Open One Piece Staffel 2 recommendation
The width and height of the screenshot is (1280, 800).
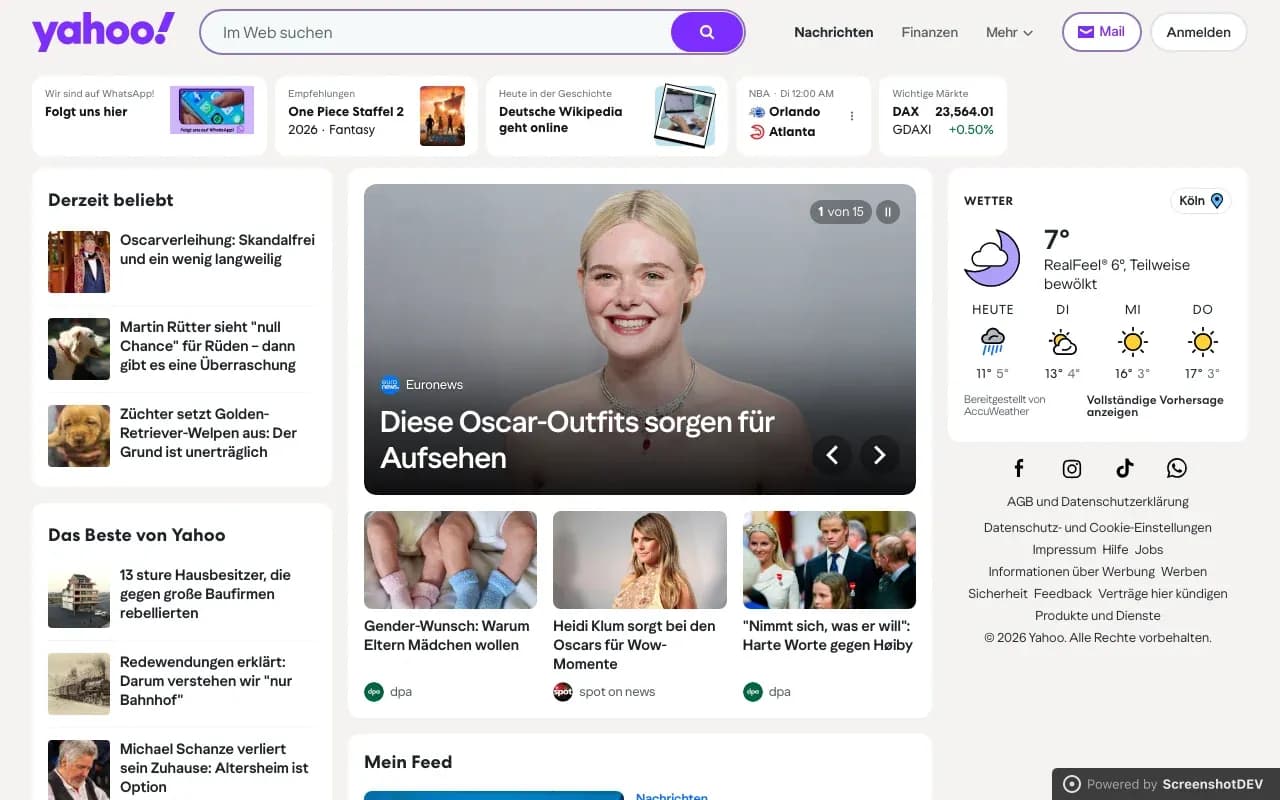click(377, 116)
